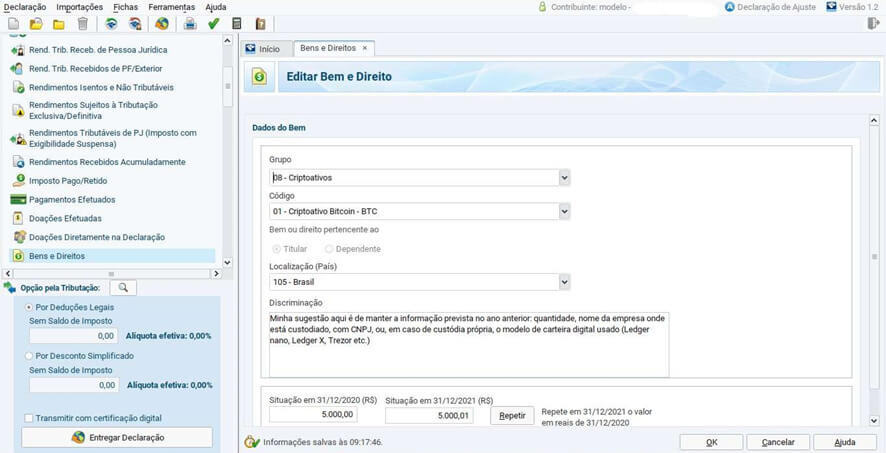Click the green checkmark verify icon
This screenshot has height=453, width=886.
pos(213,24)
